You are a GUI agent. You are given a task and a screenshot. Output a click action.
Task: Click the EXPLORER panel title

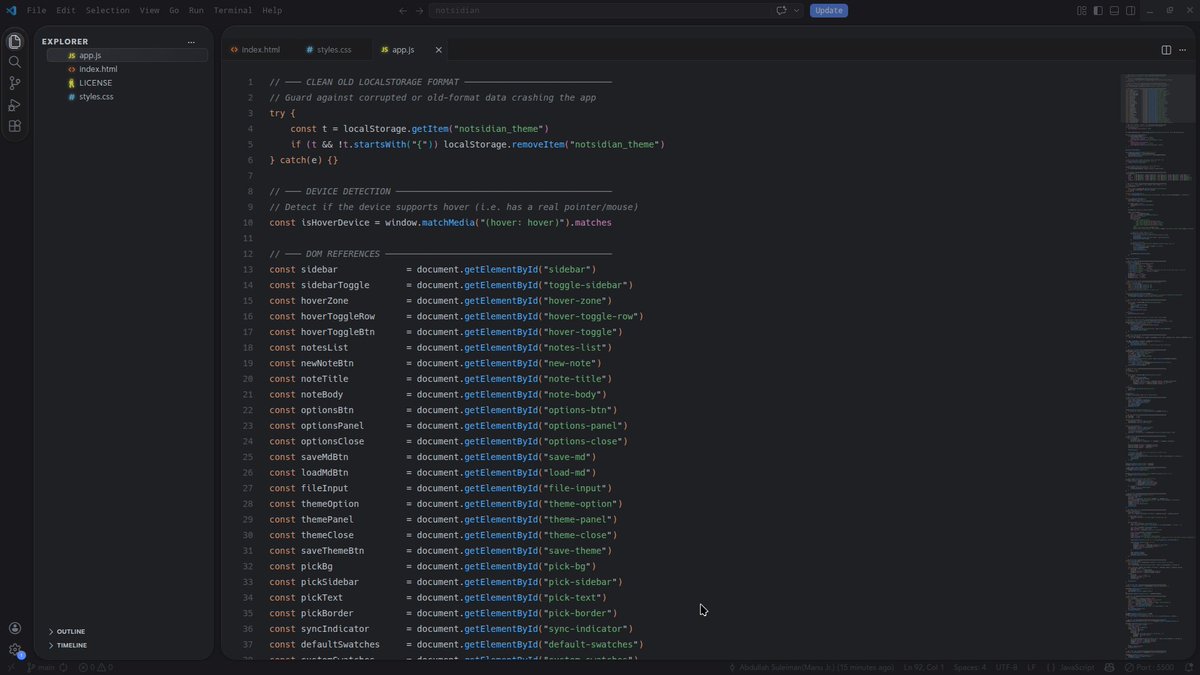(x=65, y=42)
